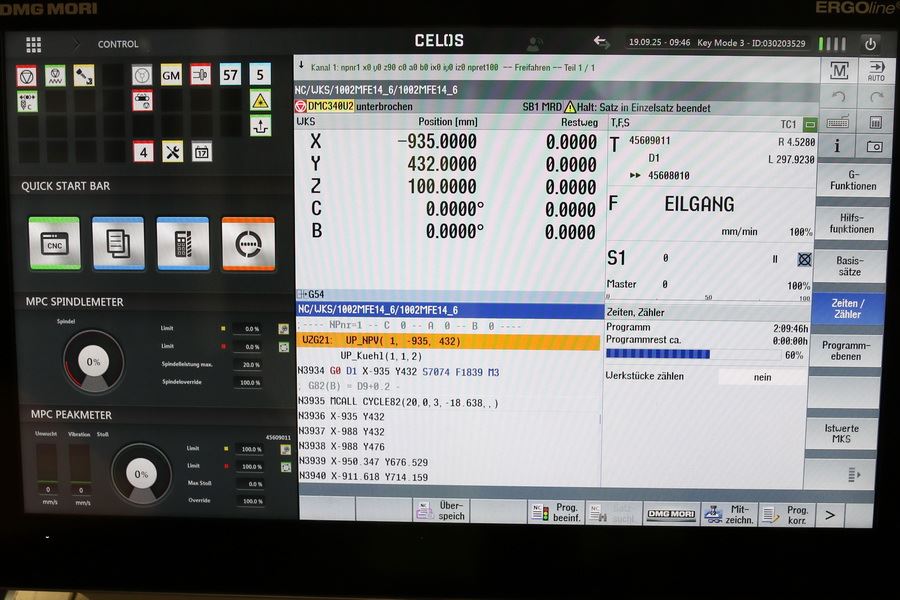Viewport: 900px width, 600px height.
Task: Select program line N3937 X-988 Y432
Action: pos(448,431)
